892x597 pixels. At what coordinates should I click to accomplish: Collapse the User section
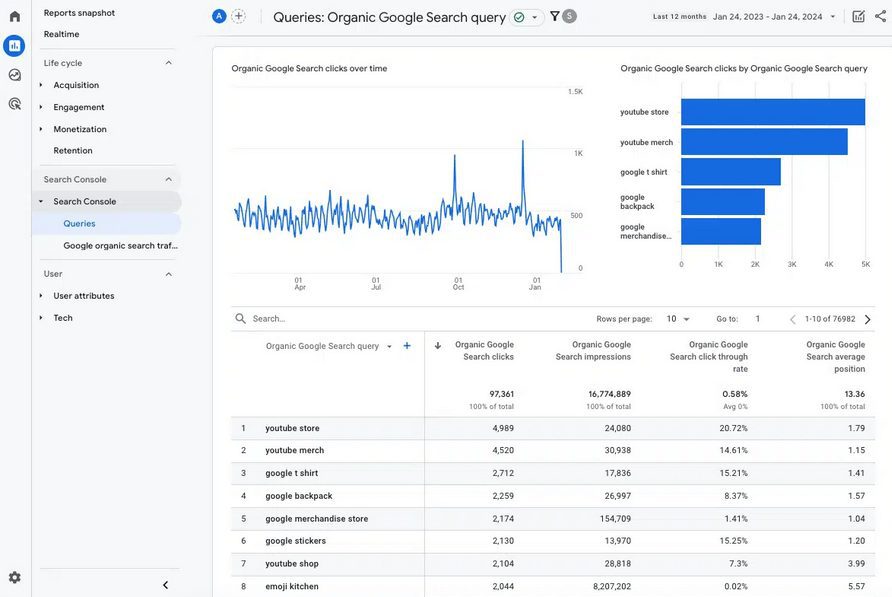click(x=168, y=274)
